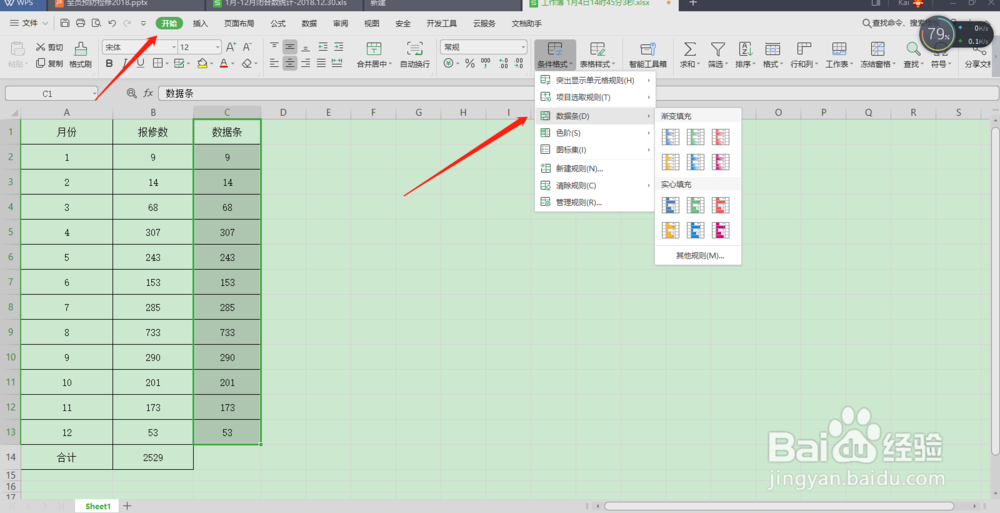Open the number format 常规 dropdown
Viewport: 1000px width, 513px height.
(x=524, y=47)
